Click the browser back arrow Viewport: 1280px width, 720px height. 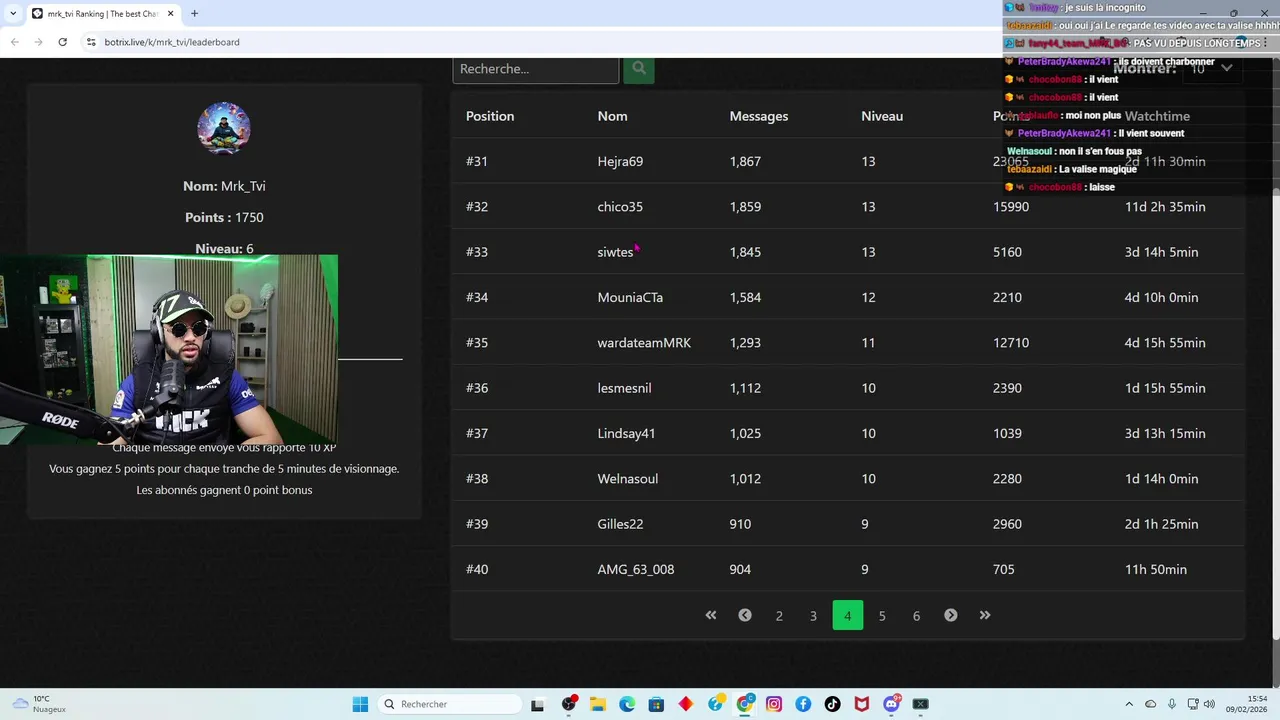[x=15, y=42]
